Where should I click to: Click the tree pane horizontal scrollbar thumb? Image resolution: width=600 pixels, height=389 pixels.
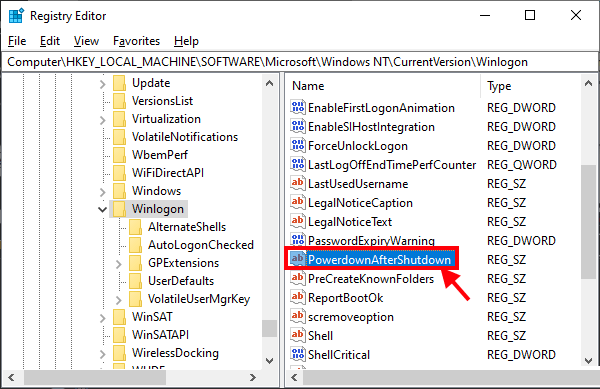click(95, 378)
